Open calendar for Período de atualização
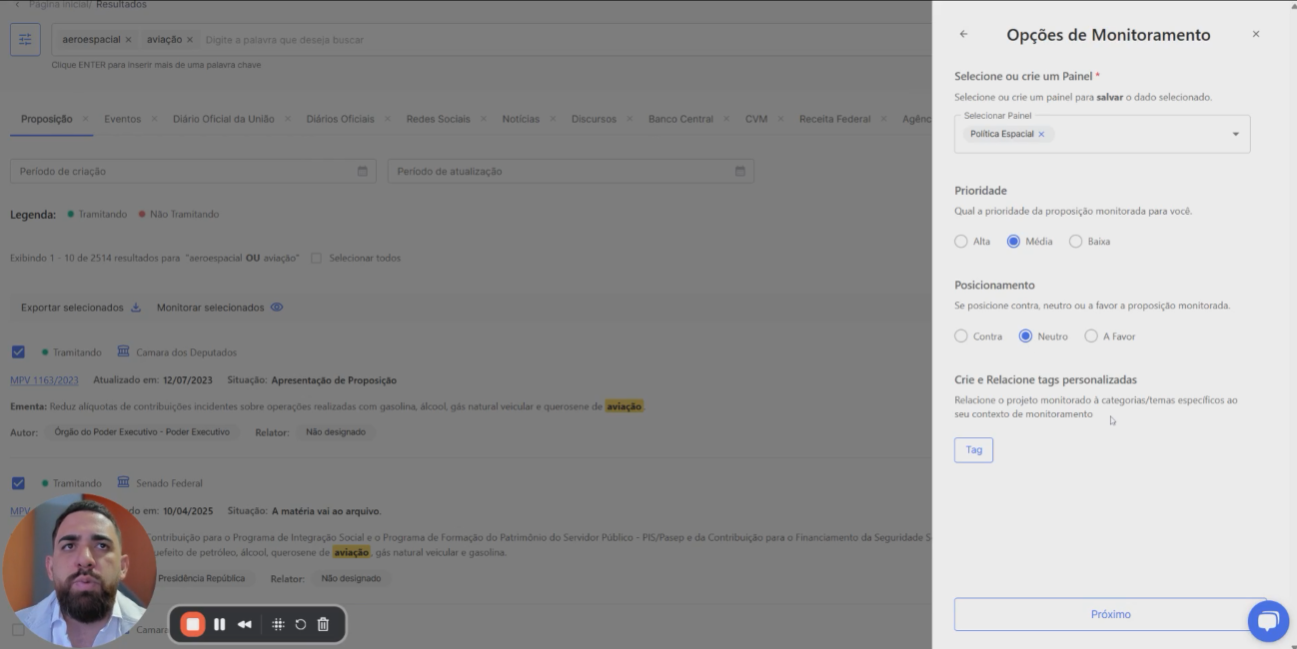The image size is (1297, 649). [740, 171]
